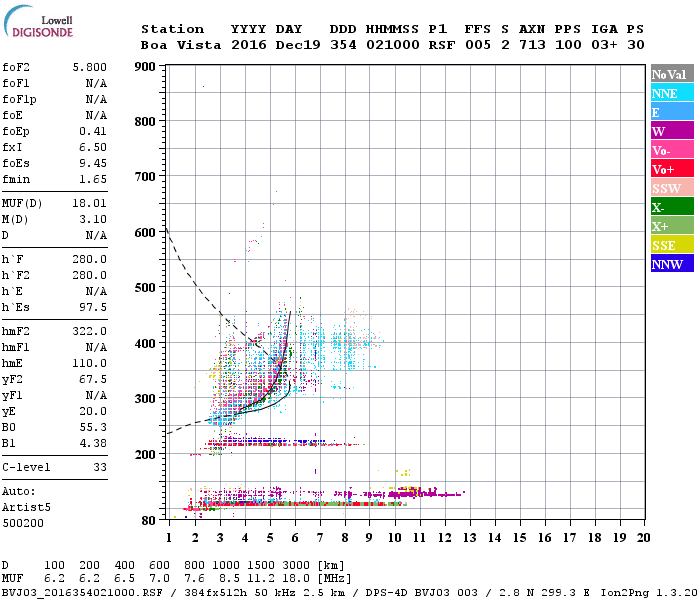Click the Lowell Digisonde logo
The width and height of the screenshot is (700, 600).
tap(38, 21)
